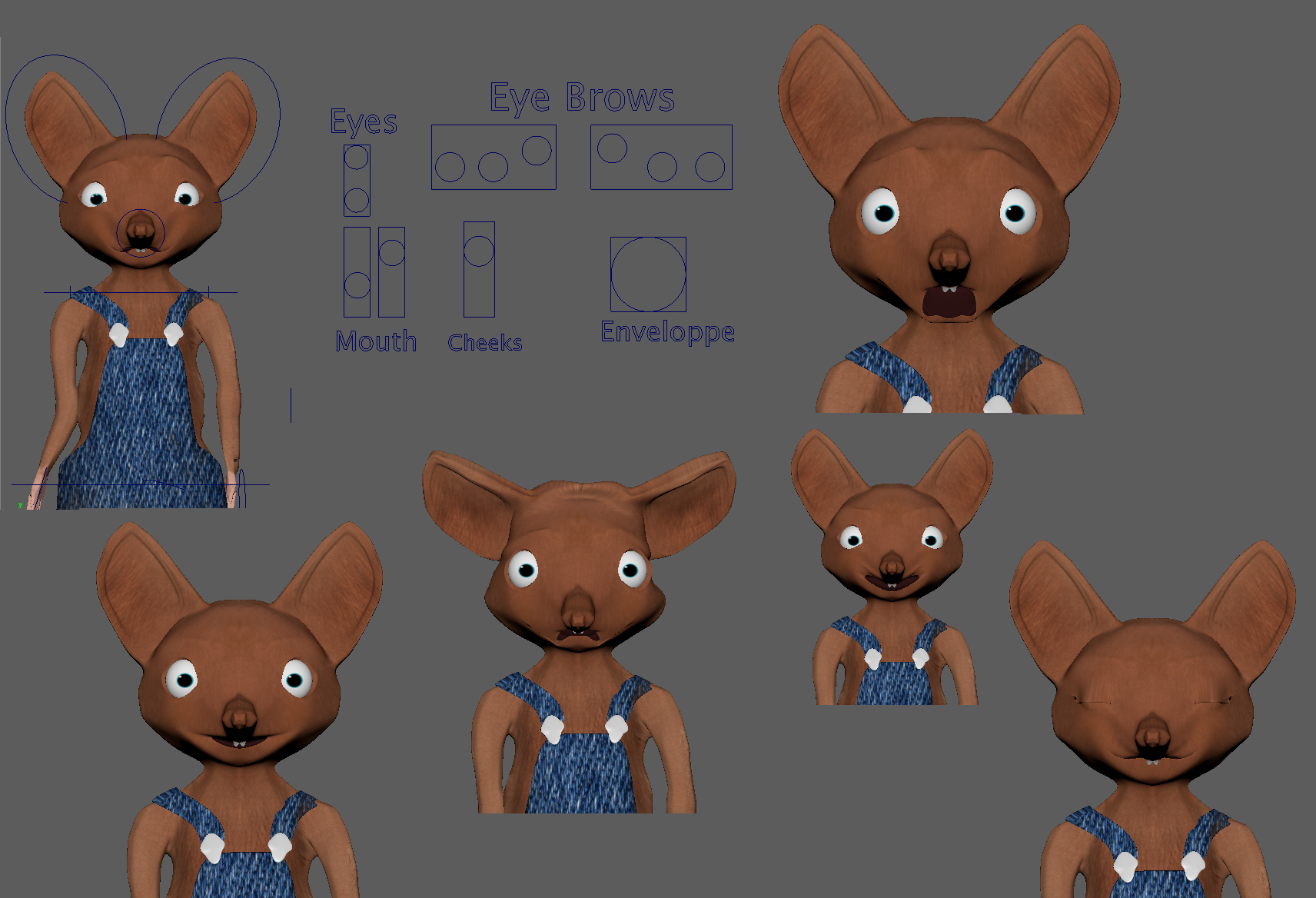Select the Cheeks slider circle
Viewport: 1316px width, 898px height.
tap(479, 251)
